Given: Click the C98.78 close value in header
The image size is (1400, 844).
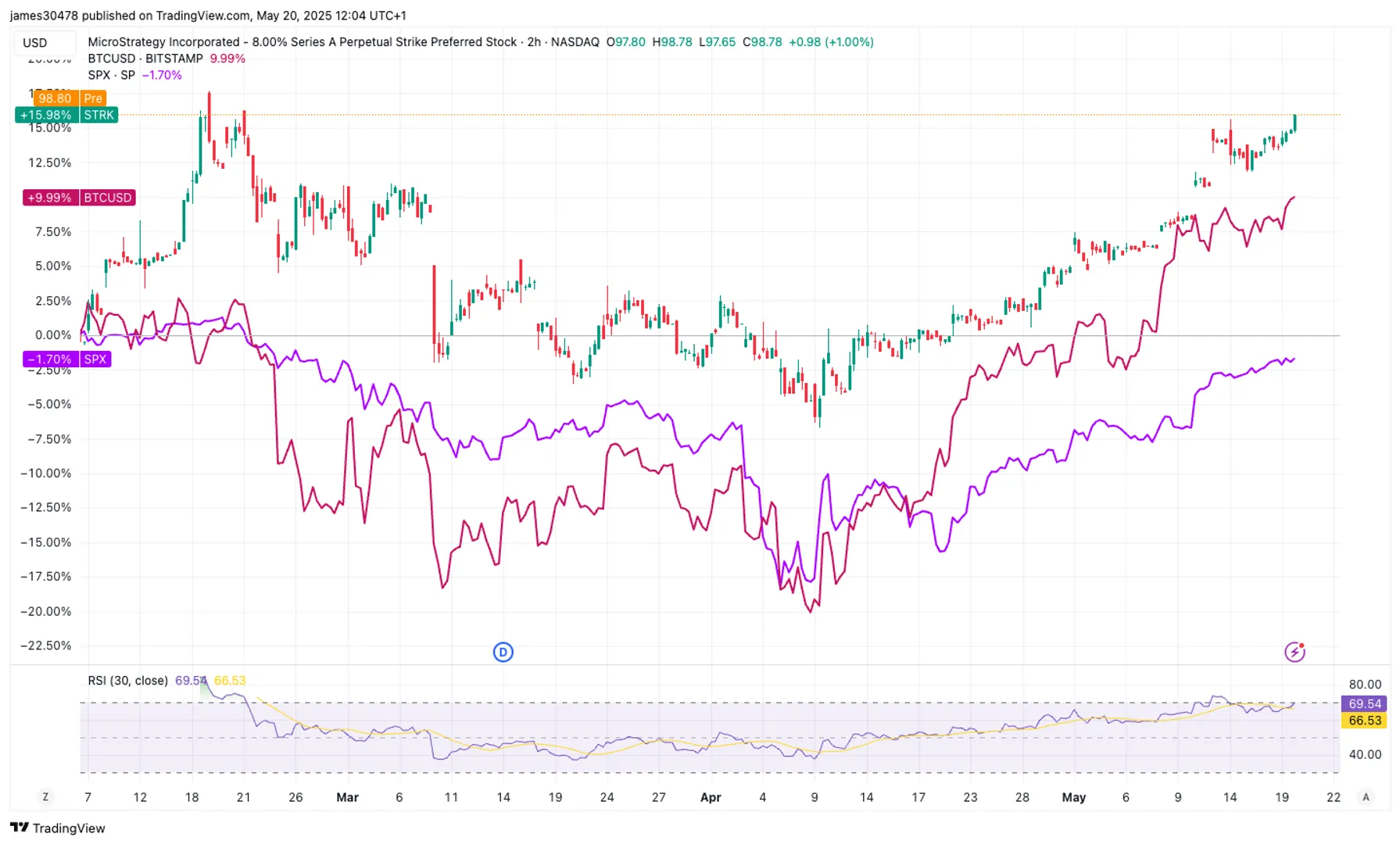Looking at the screenshot, I should coord(762,42).
